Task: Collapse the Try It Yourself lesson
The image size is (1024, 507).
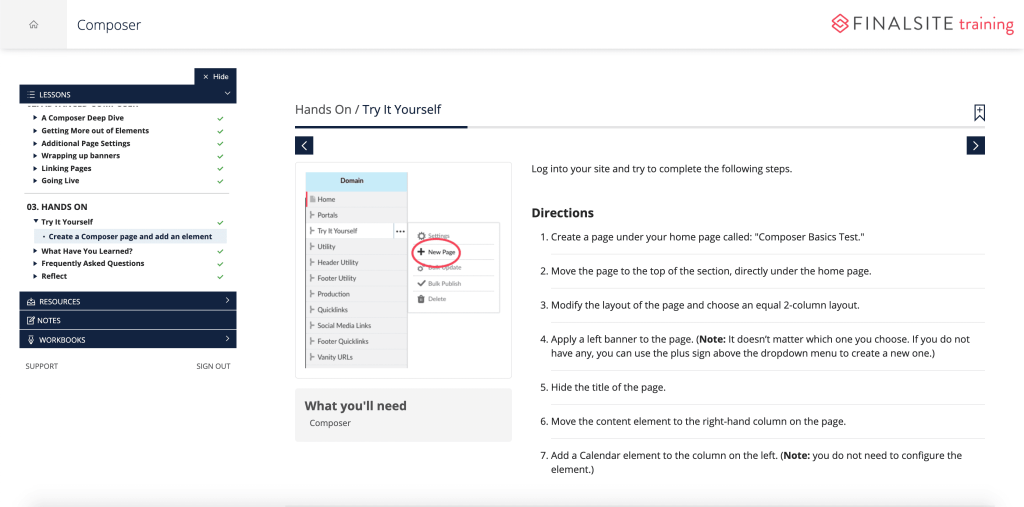Action: [36, 222]
